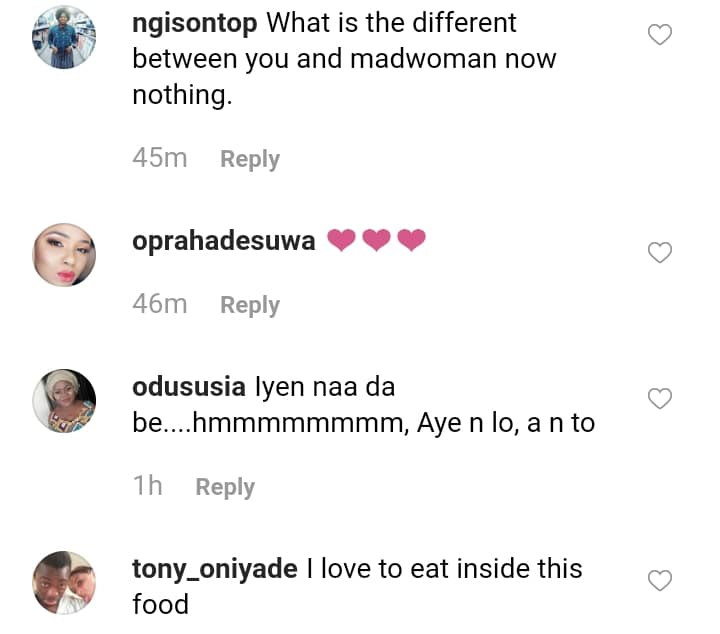Go to the ngisontop username link
This screenshot has height=634, width=720.
(x=194, y=22)
